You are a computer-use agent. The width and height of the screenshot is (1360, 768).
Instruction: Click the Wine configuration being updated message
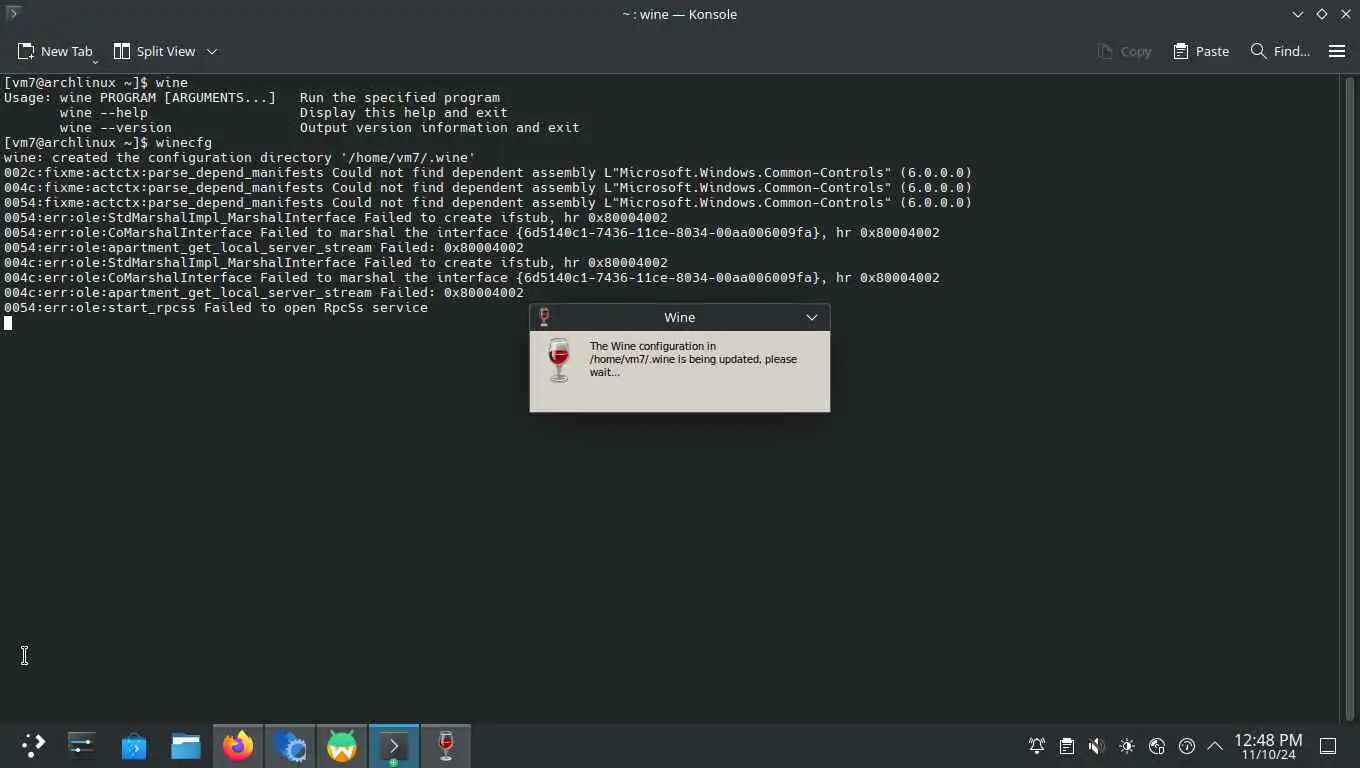point(693,359)
